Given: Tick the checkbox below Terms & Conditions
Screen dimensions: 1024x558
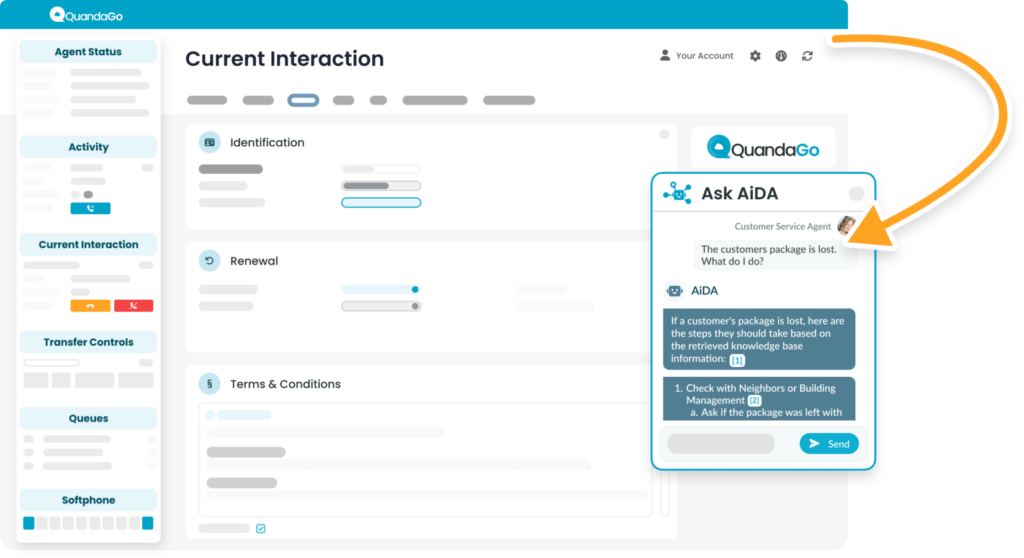Looking at the screenshot, I should [x=261, y=529].
